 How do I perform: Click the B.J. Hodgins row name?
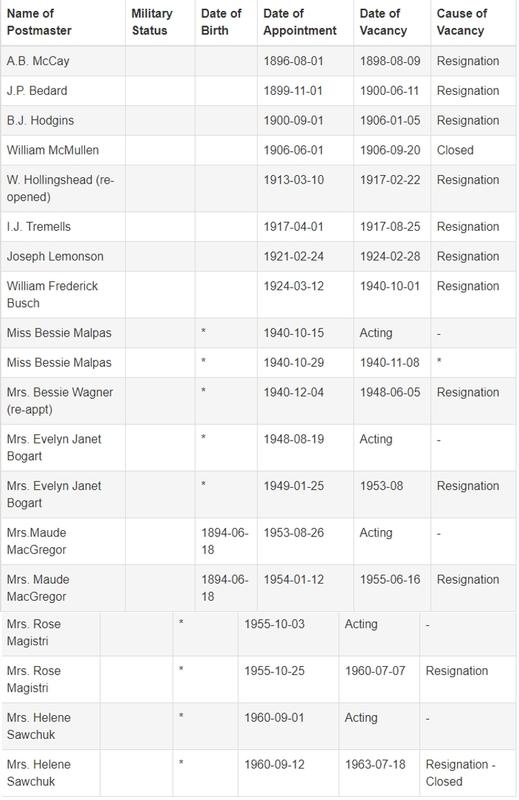click(40, 120)
